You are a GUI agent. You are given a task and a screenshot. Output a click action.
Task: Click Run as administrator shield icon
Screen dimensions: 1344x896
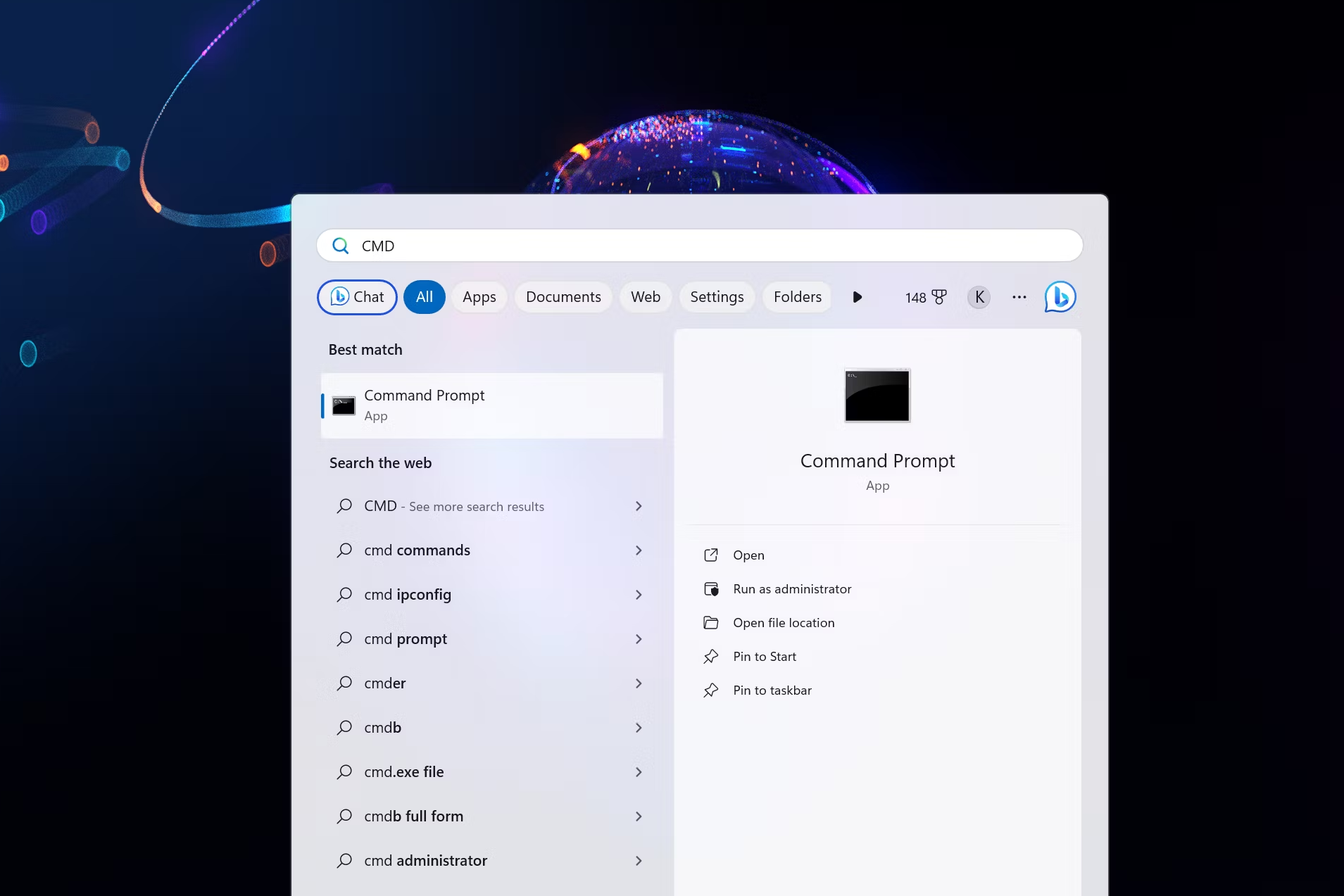click(x=711, y=589)
